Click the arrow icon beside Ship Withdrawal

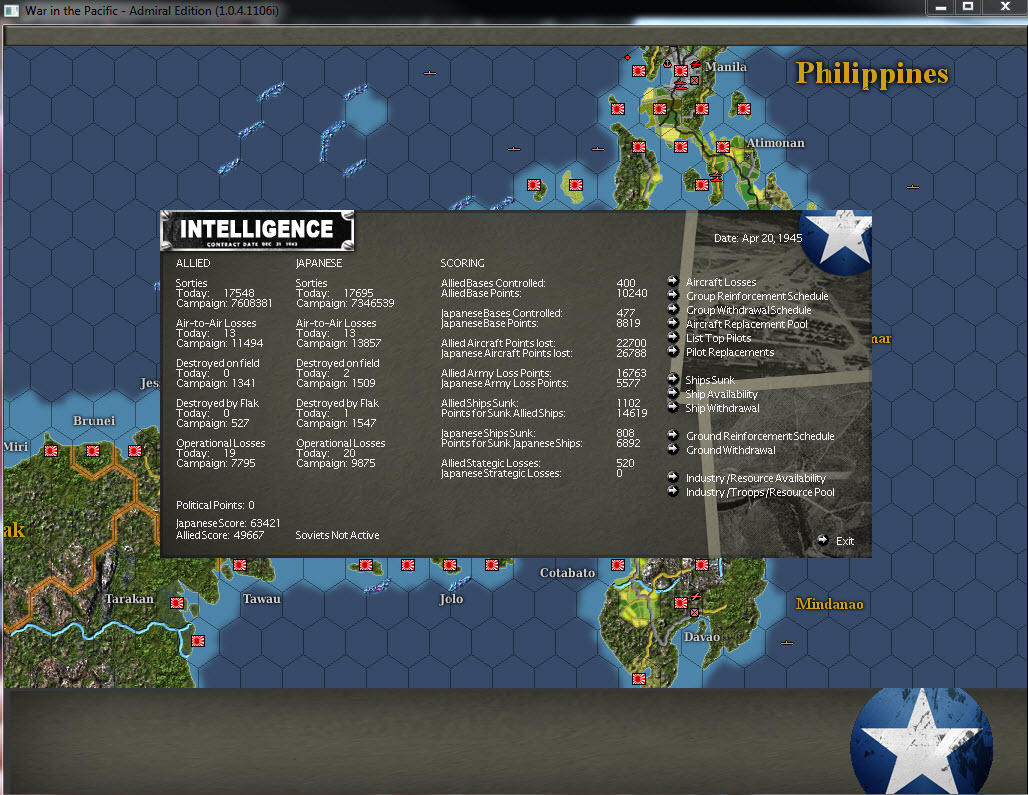click(x=673, y=407)
